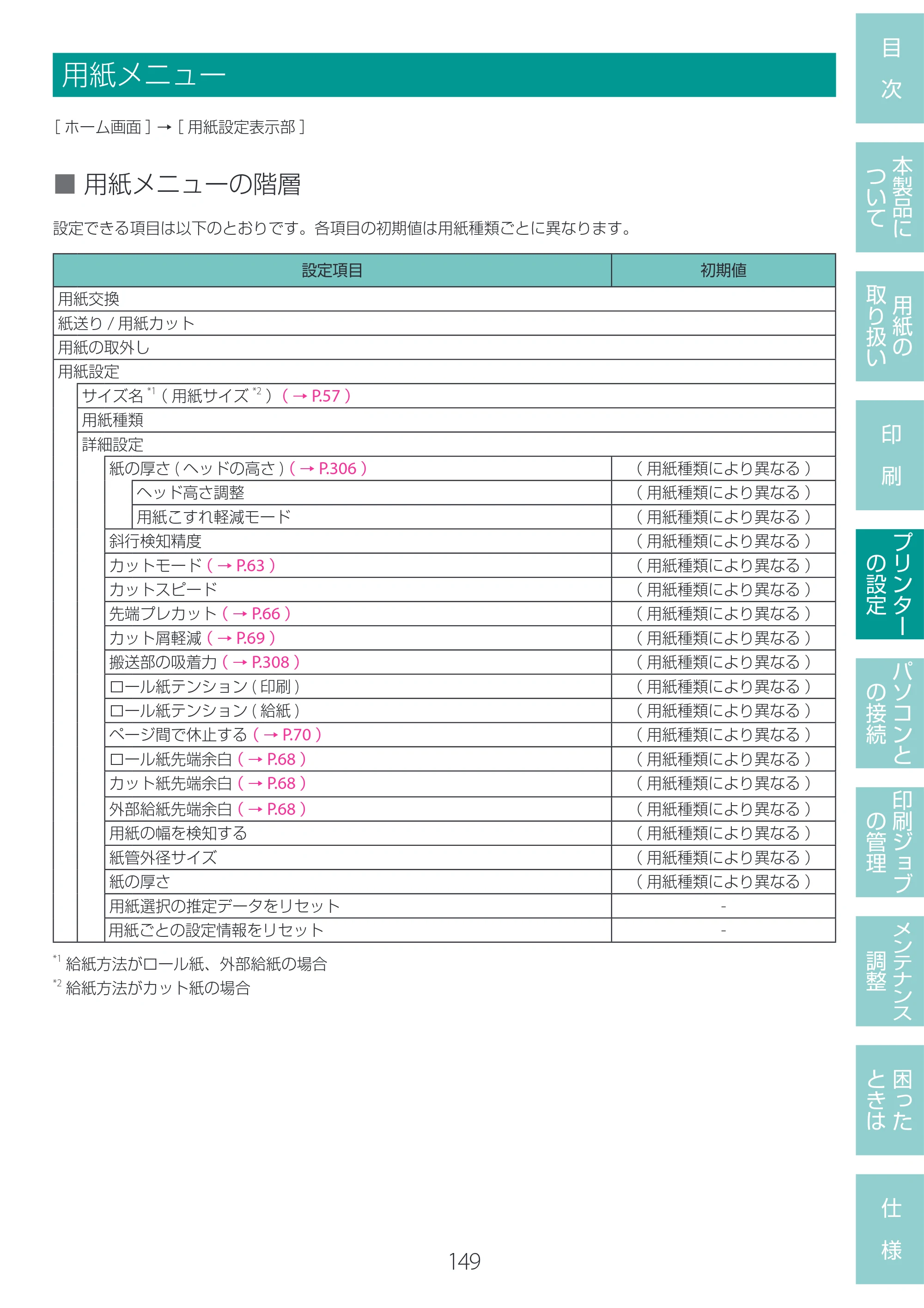Open the パソコンとの接続 side tab
924x1308 pixels.
(x=889, y=713)
